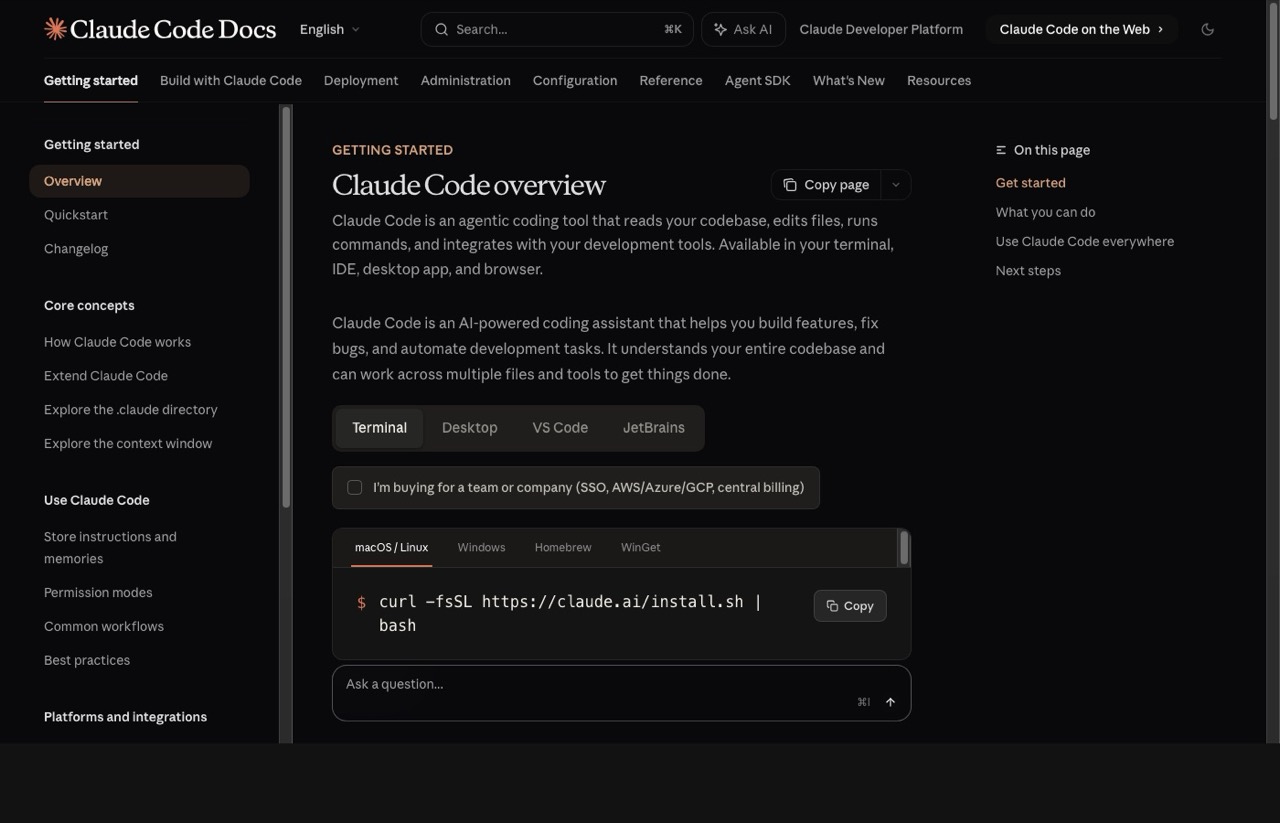
Task: Click the Copy page clipboard icon
Action: click(790, 185)
